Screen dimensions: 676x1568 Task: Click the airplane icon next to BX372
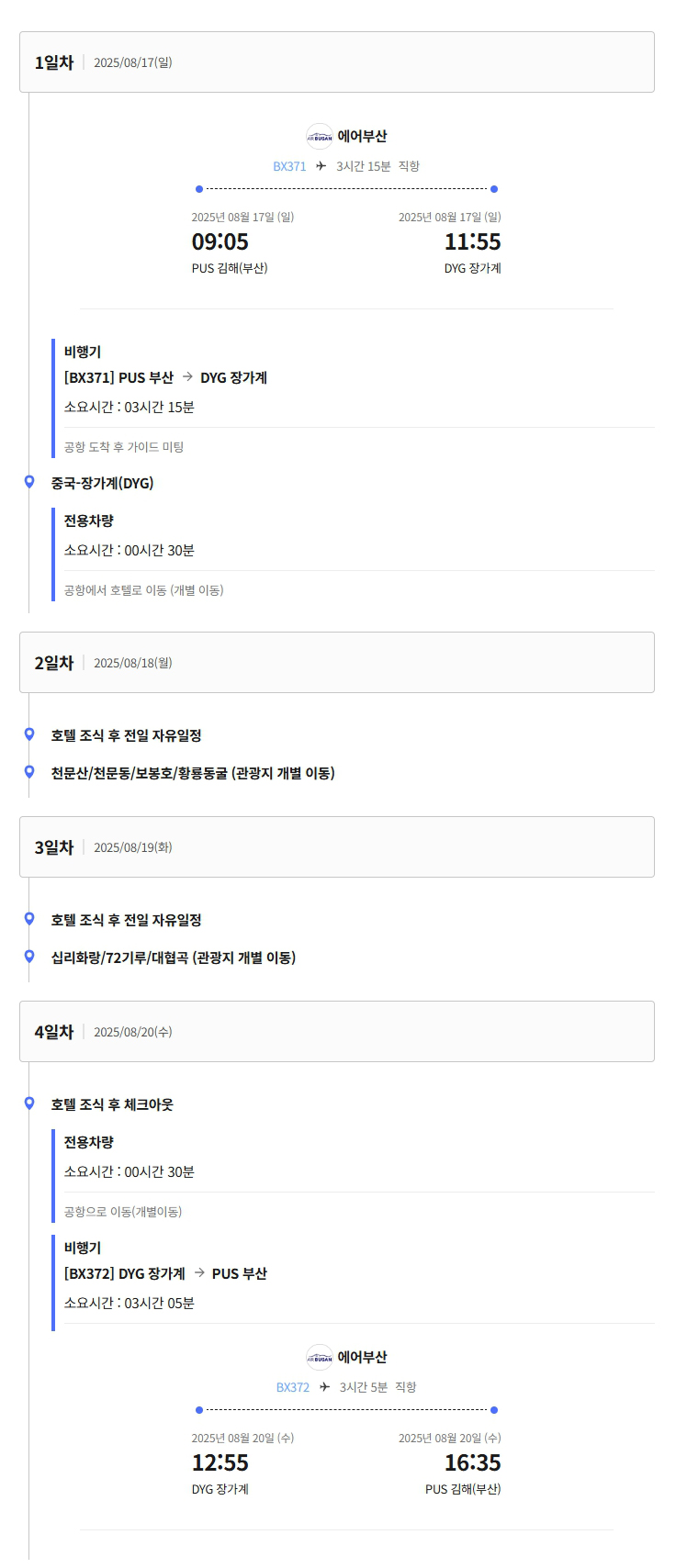325,1387
